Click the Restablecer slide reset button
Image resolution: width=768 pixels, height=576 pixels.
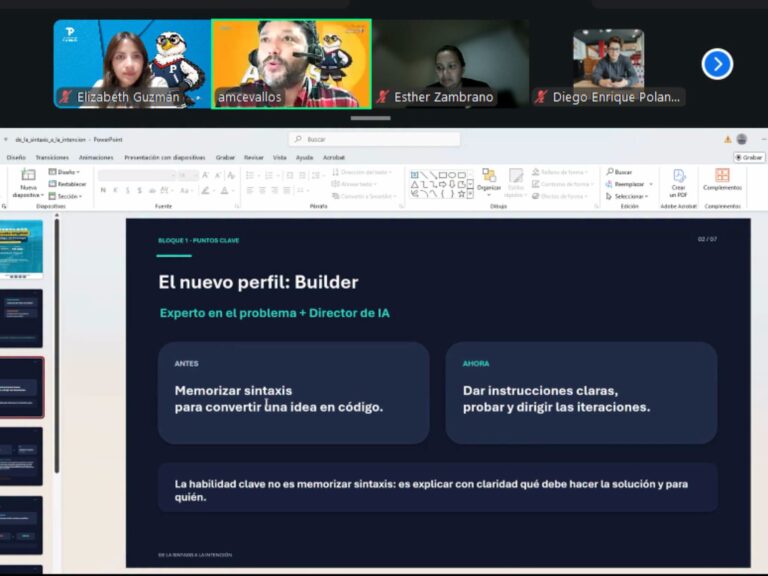coord(67,184)
